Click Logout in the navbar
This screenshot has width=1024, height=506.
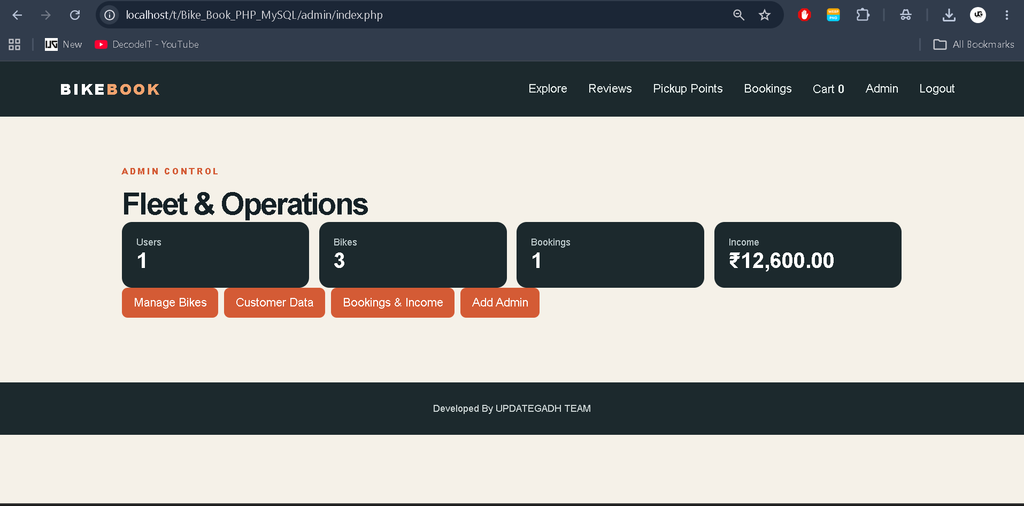[x=937, y=89]
